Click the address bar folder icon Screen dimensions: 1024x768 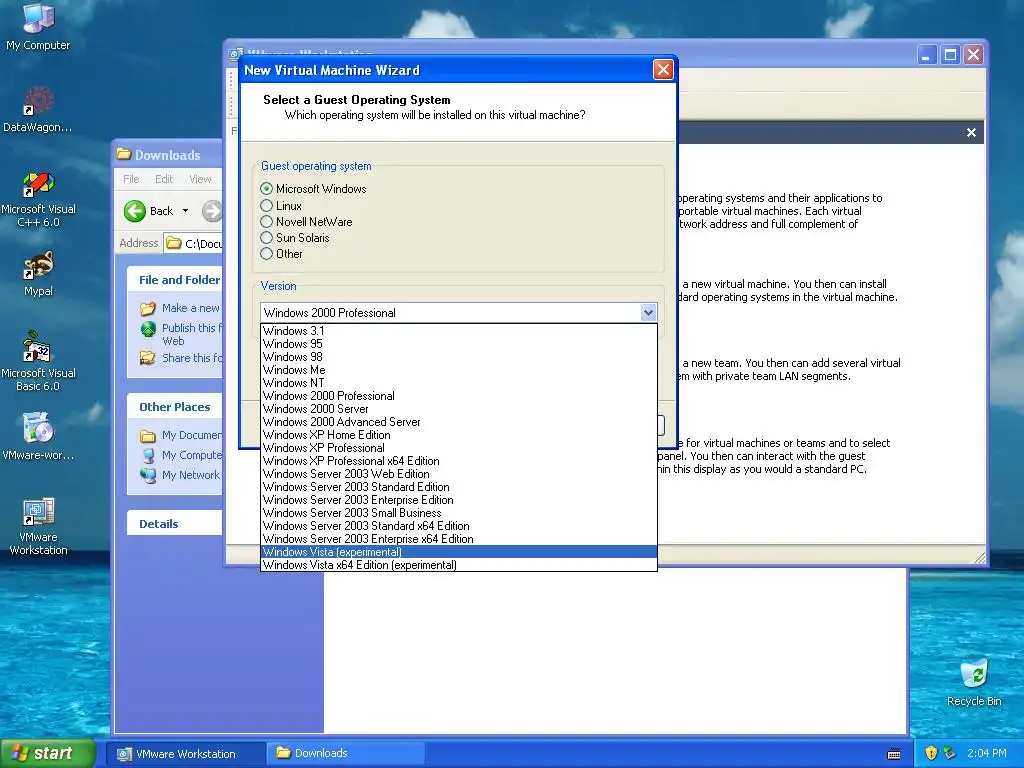173,243
